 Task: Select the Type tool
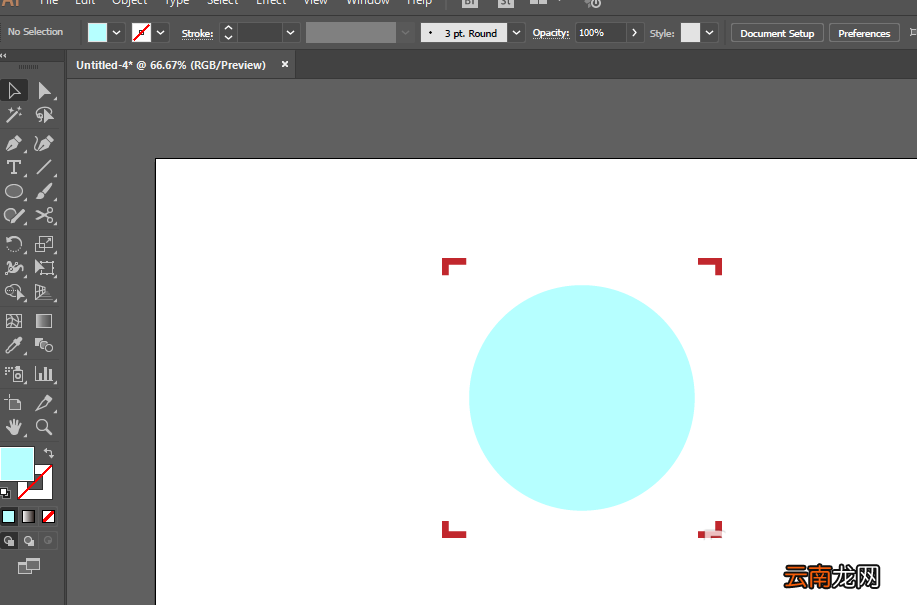click(x=14, y=167)
